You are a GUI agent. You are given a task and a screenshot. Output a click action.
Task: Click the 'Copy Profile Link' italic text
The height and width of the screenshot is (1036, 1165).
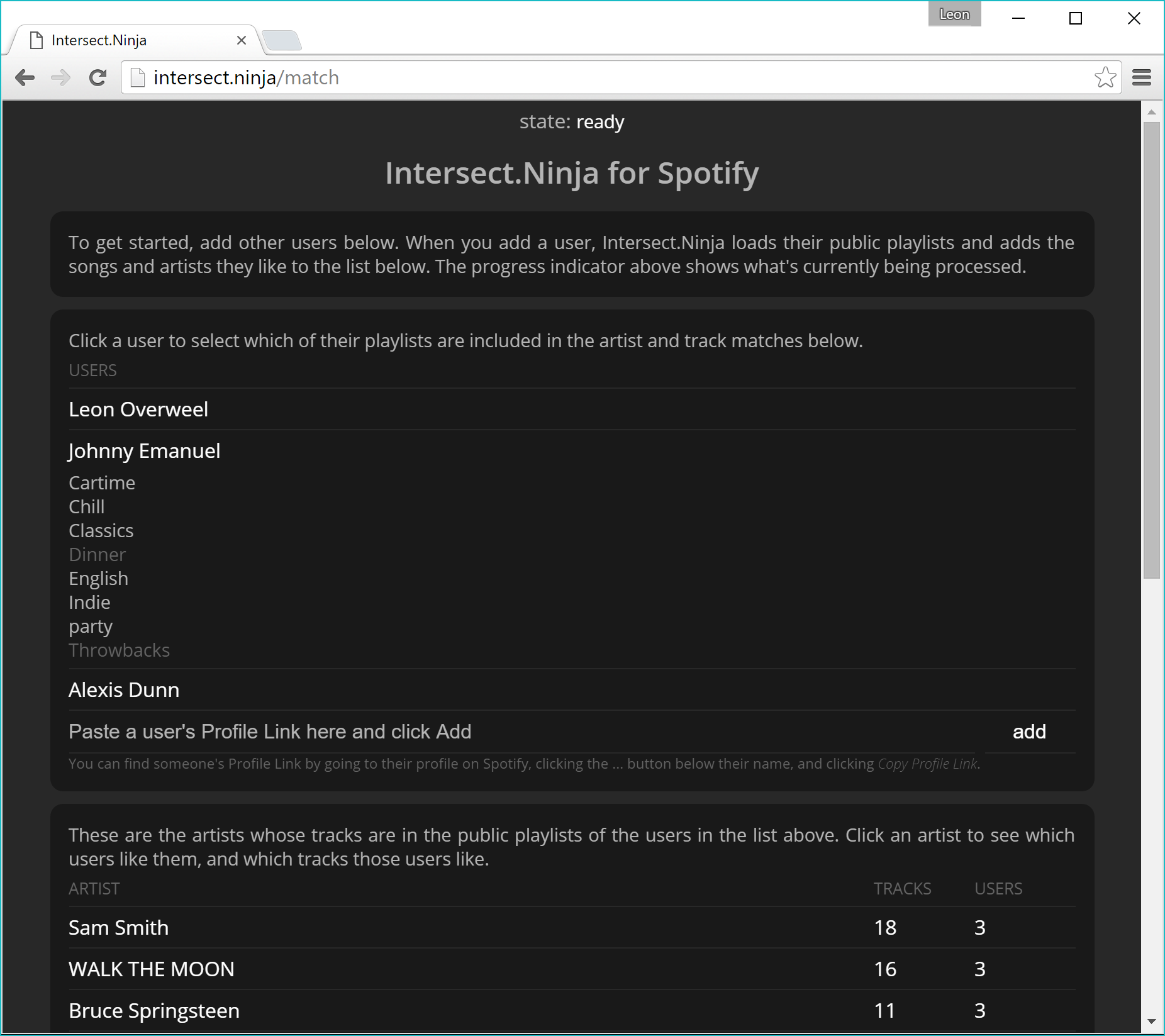pos(928,764)
